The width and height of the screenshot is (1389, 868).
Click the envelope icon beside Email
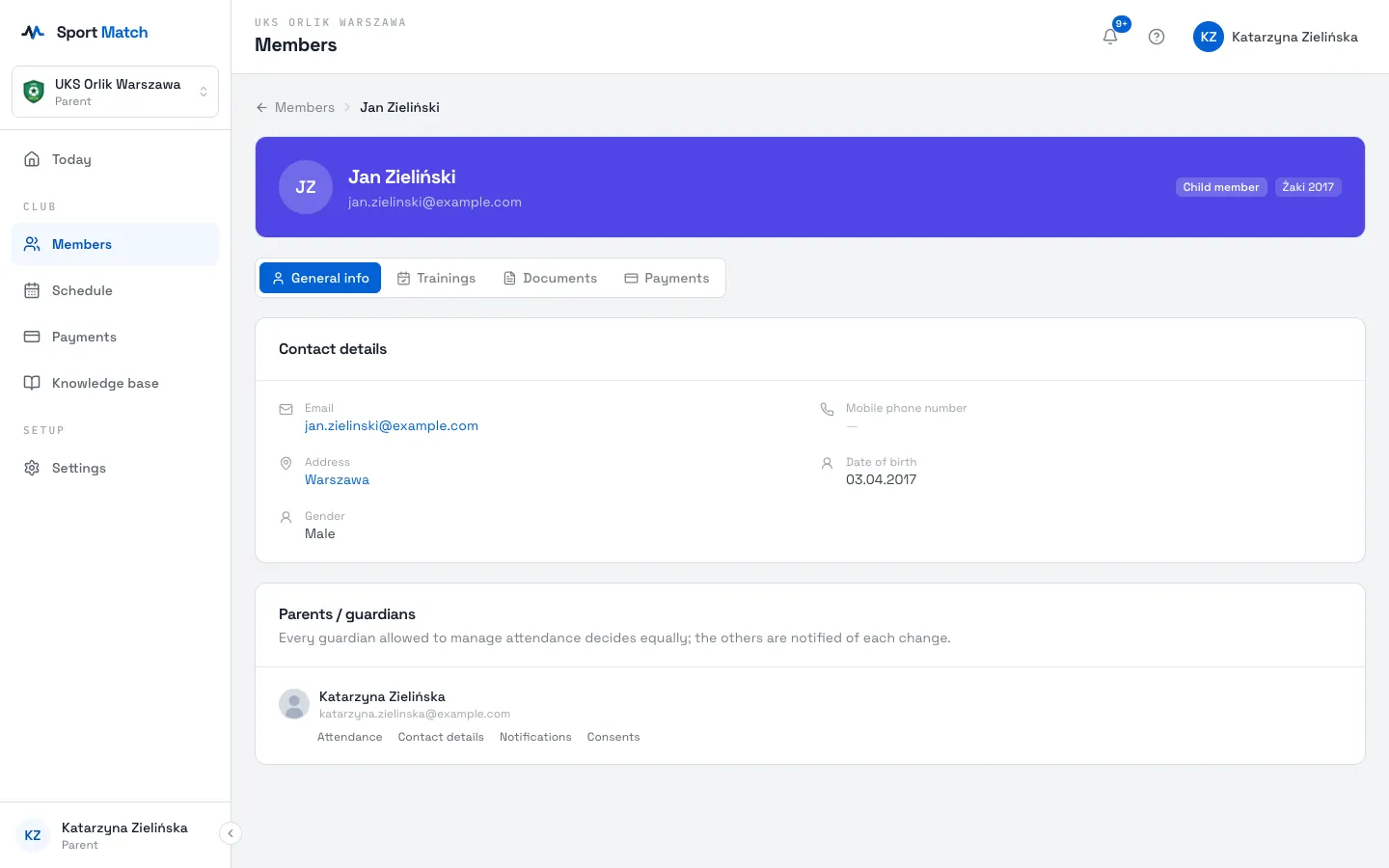286,409
